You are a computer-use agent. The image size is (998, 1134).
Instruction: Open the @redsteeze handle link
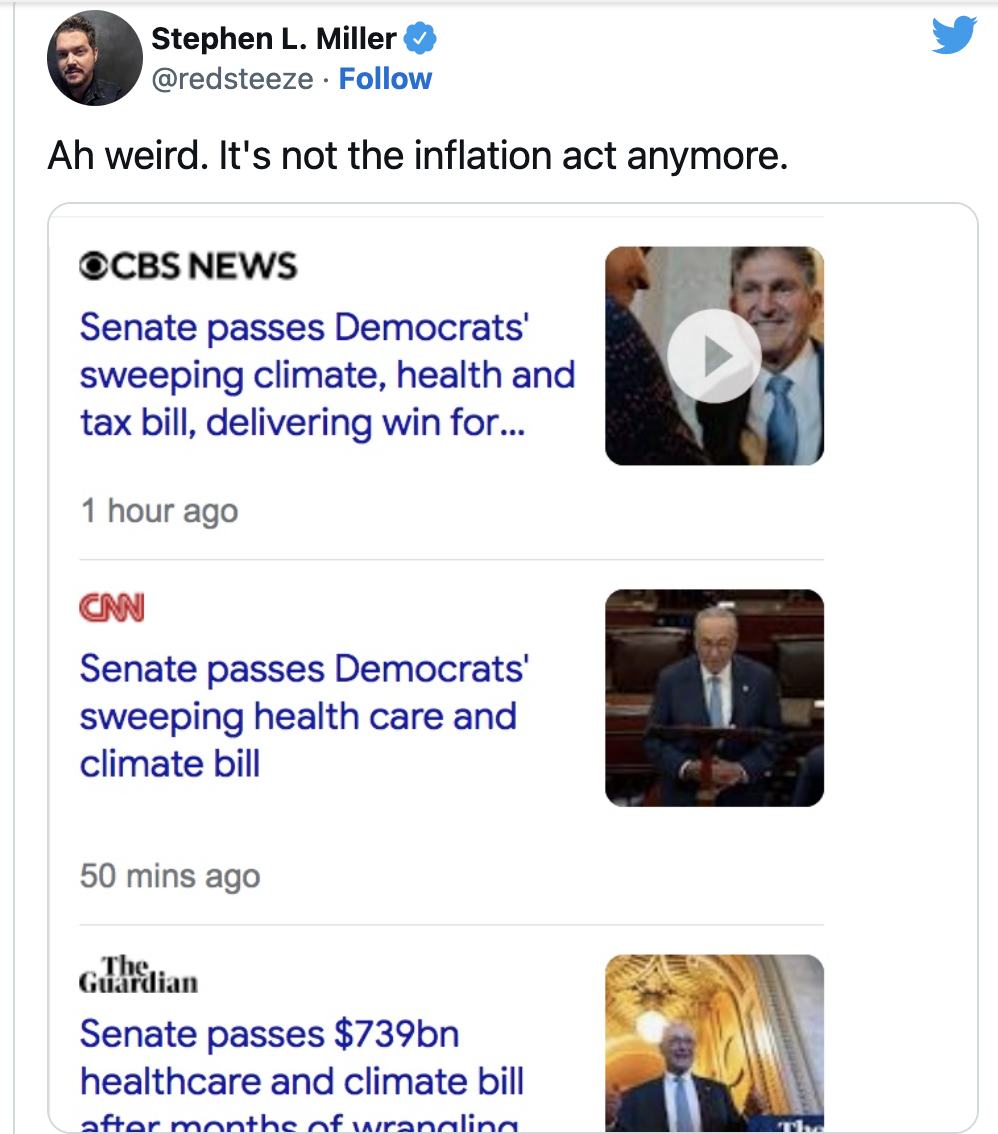232,79
